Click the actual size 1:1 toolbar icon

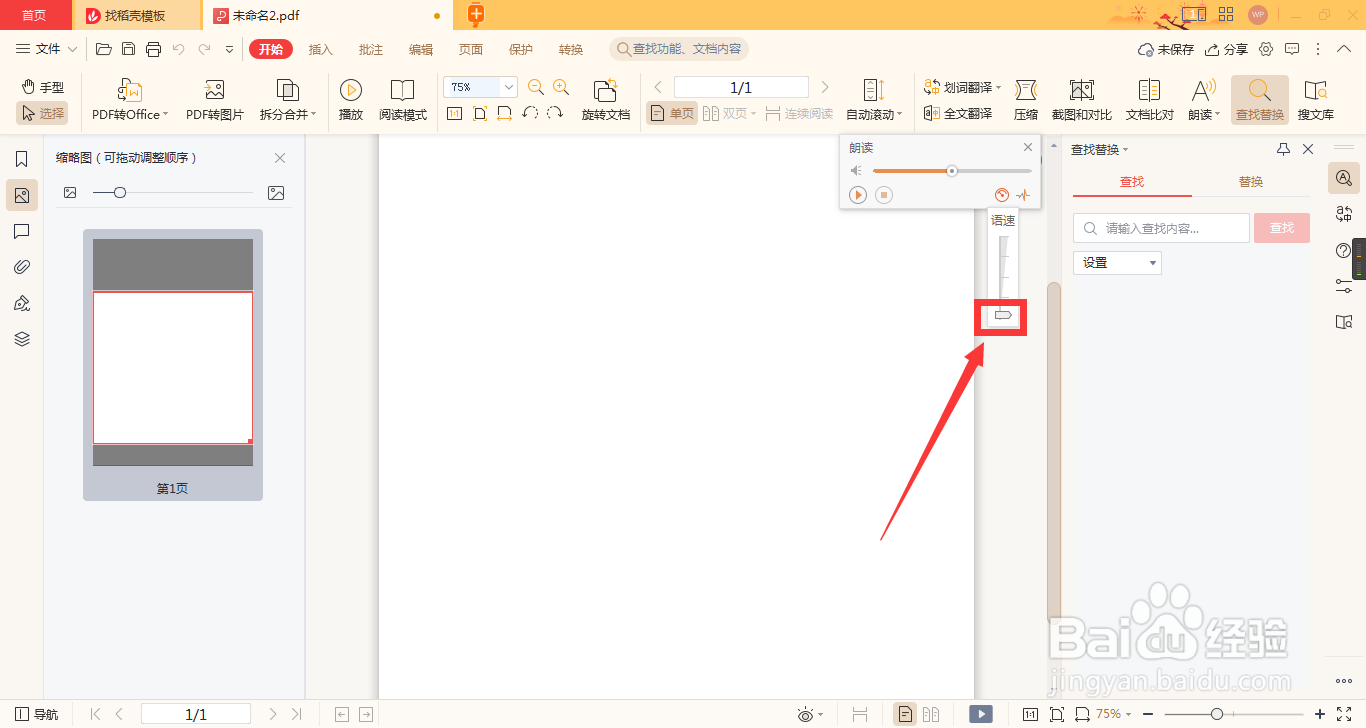pos(454,113)
